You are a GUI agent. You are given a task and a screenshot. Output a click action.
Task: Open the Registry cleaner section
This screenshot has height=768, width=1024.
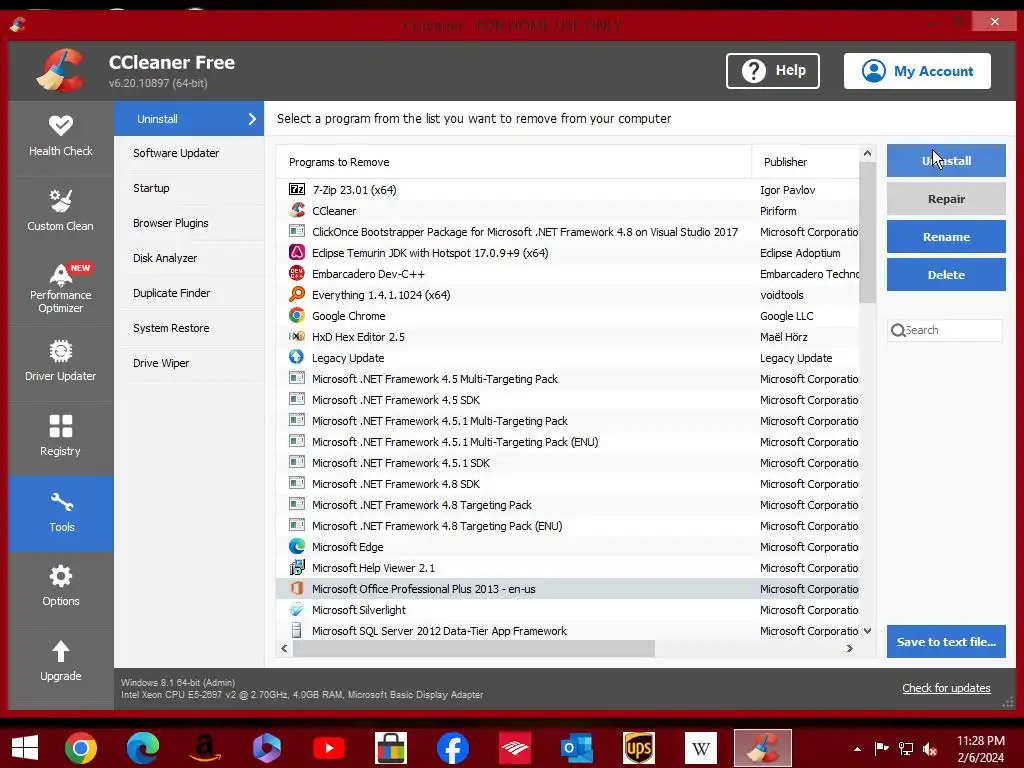(61, 437)
